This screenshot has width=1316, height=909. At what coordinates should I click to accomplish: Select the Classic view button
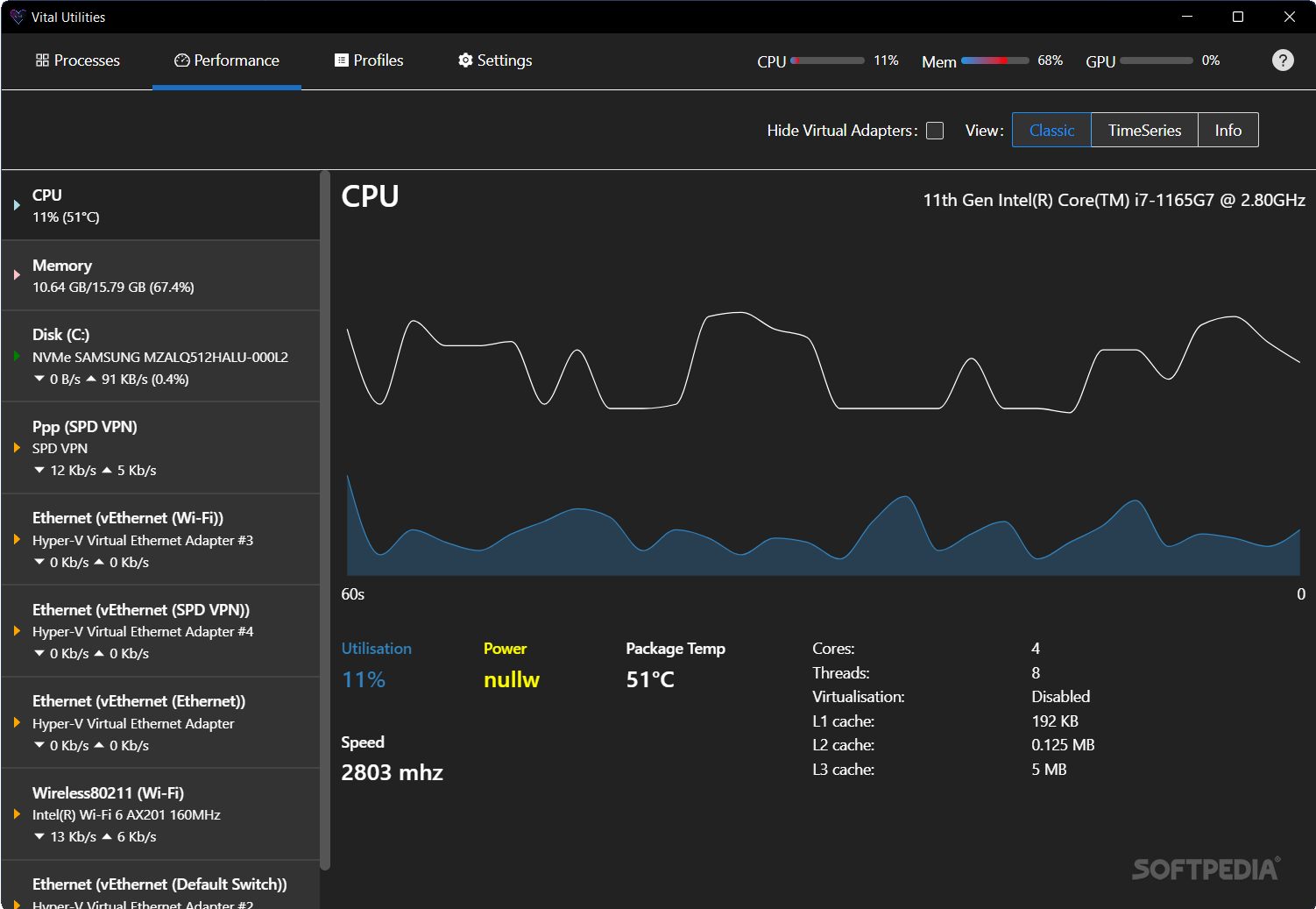pos(1051,130)
